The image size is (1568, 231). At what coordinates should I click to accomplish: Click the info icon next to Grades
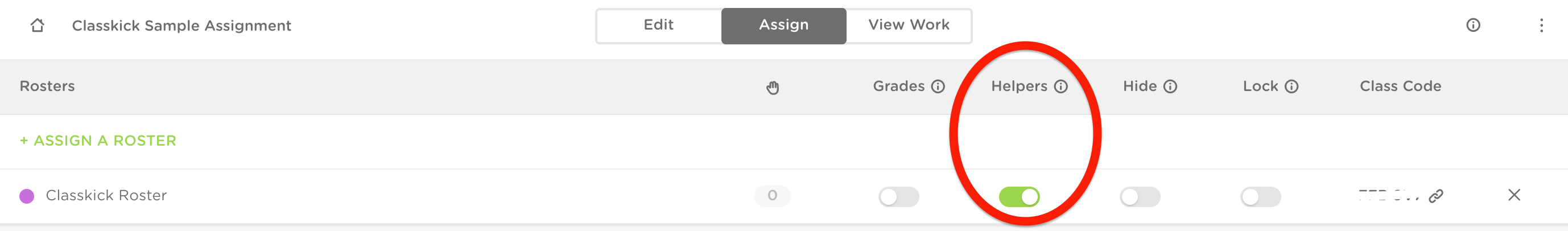point(938,86)
